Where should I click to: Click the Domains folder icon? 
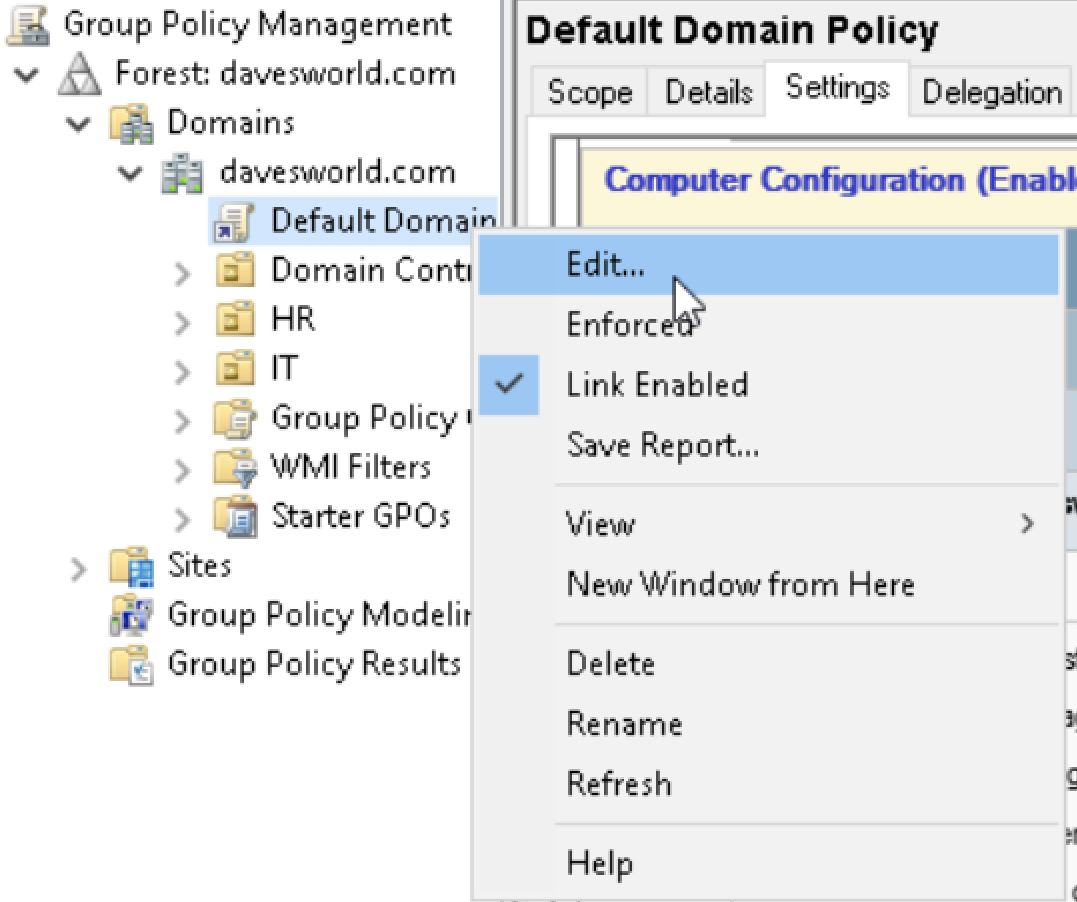pyautogui.click(x=132, y=124)
